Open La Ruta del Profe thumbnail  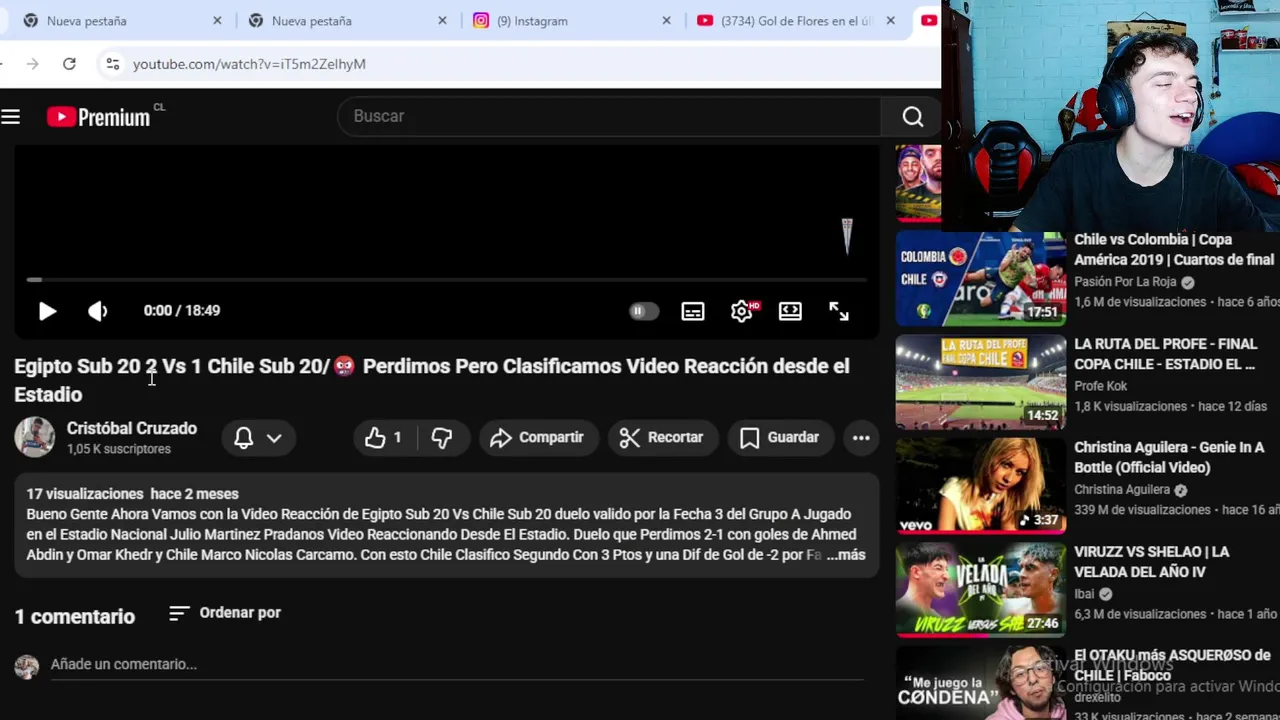click(x=981, y=383)
